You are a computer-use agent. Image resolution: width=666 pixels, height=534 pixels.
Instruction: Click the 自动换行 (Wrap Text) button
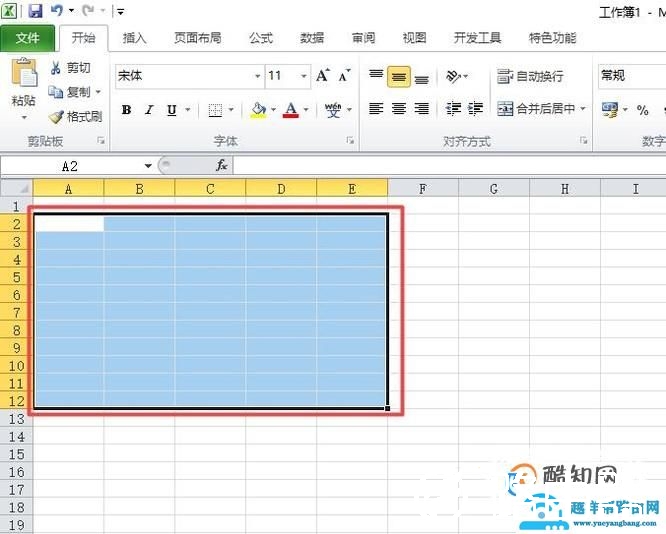tap(531, 76)
